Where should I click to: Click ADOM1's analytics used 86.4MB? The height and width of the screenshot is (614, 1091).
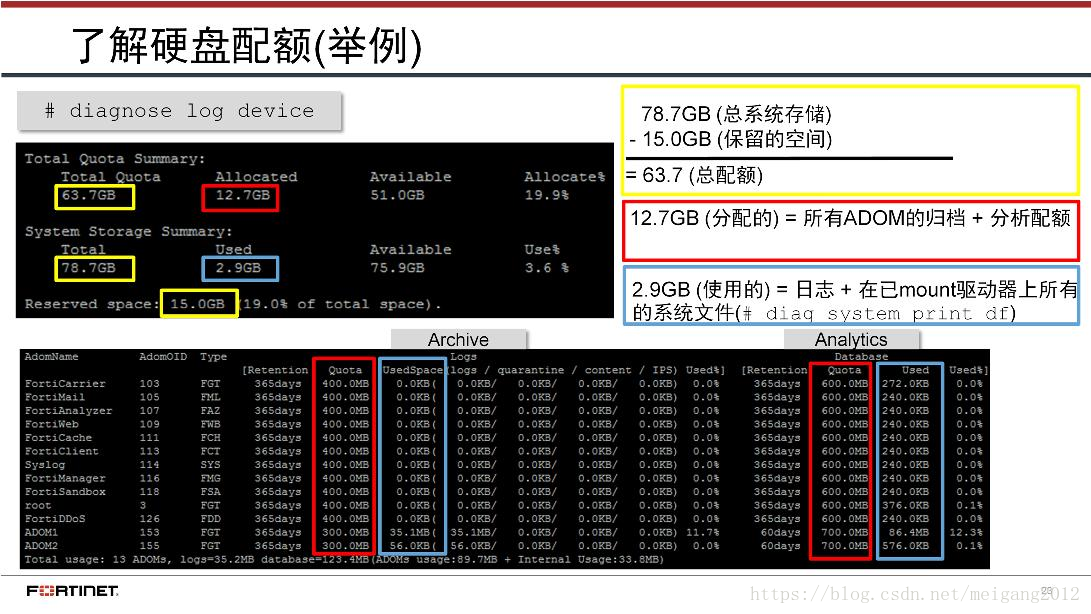908,533
